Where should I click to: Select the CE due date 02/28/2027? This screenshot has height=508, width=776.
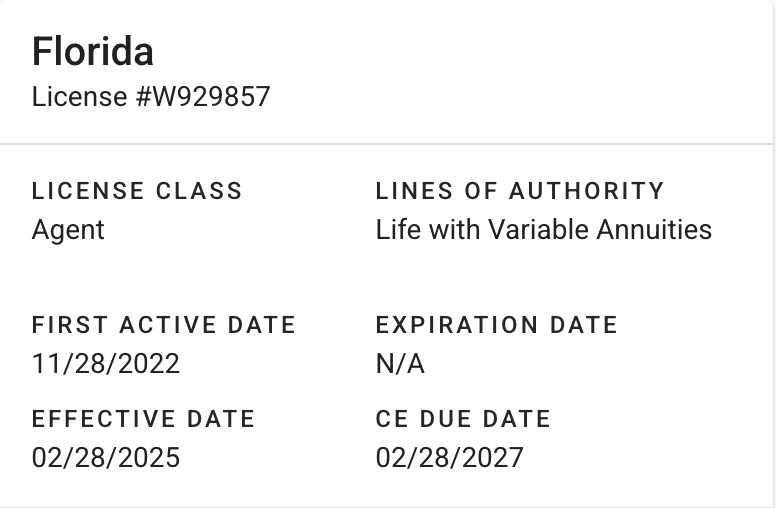coord(449,458)
